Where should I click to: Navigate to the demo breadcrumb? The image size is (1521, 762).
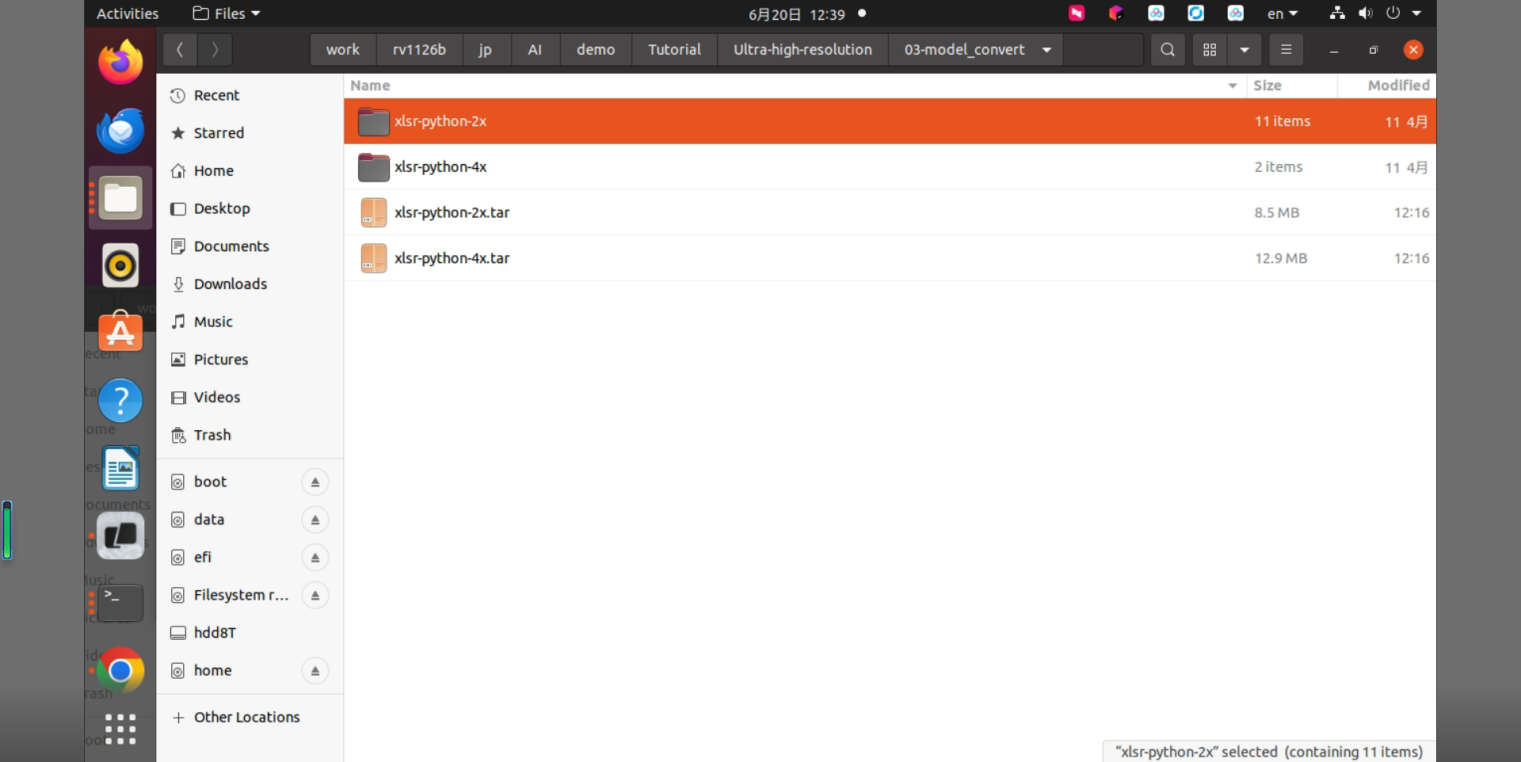point(596,50)
